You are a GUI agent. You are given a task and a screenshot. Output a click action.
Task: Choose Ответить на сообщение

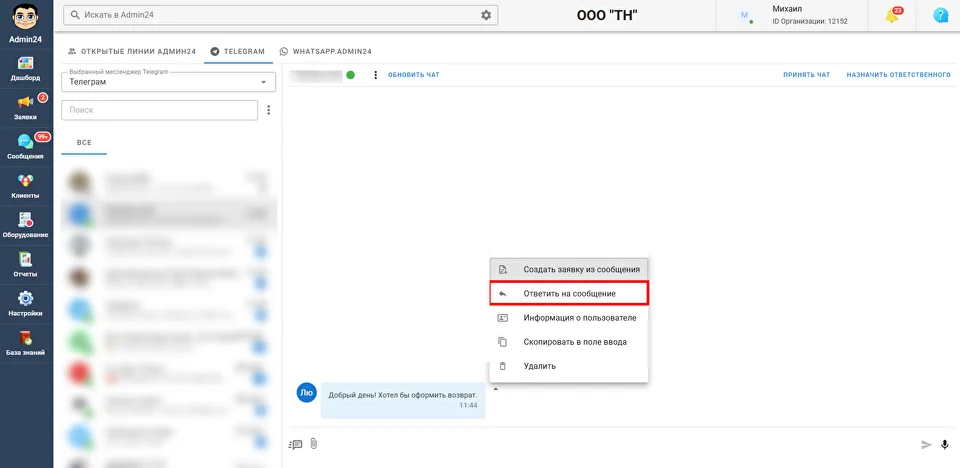569,293
